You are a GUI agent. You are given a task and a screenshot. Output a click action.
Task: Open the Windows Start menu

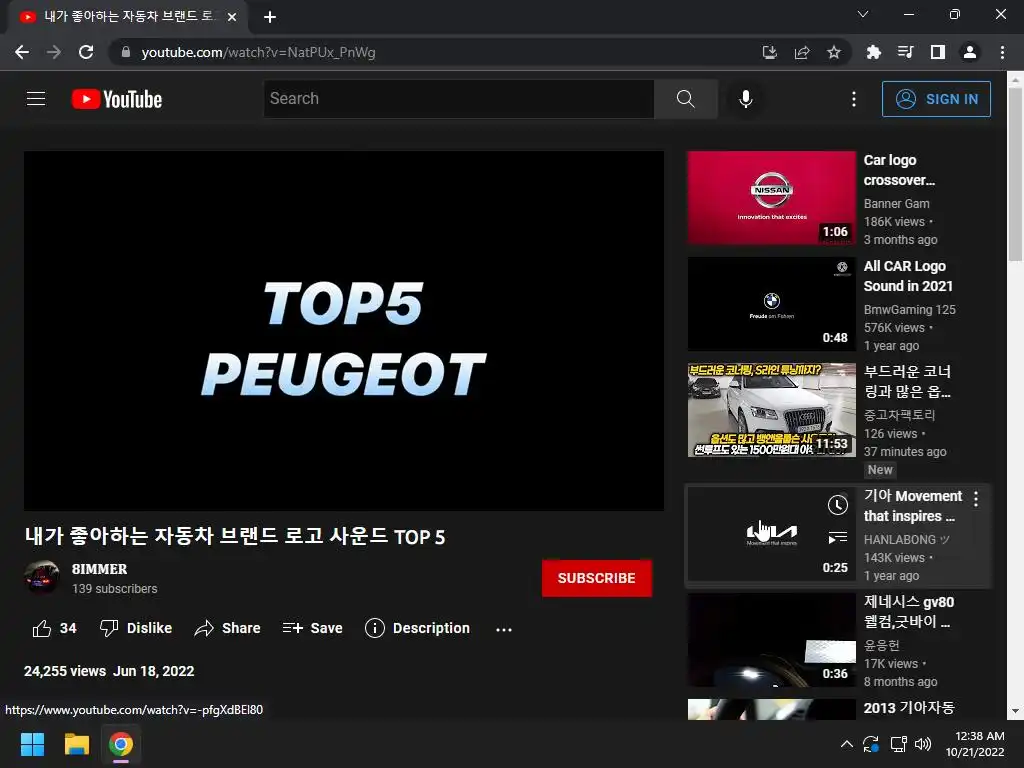click(x=32, y=744)
